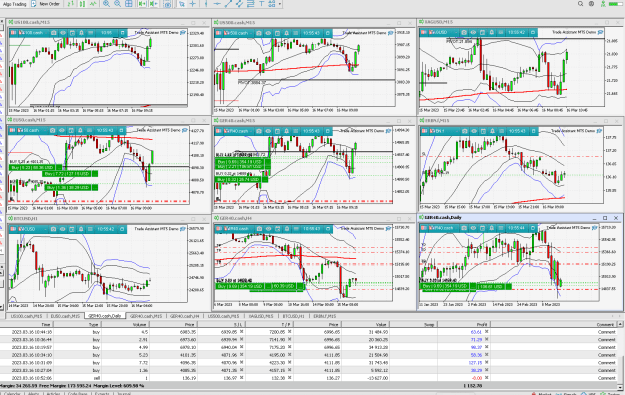Toggle chart auto scroll

pyautogui.click(x=142, y=4)
